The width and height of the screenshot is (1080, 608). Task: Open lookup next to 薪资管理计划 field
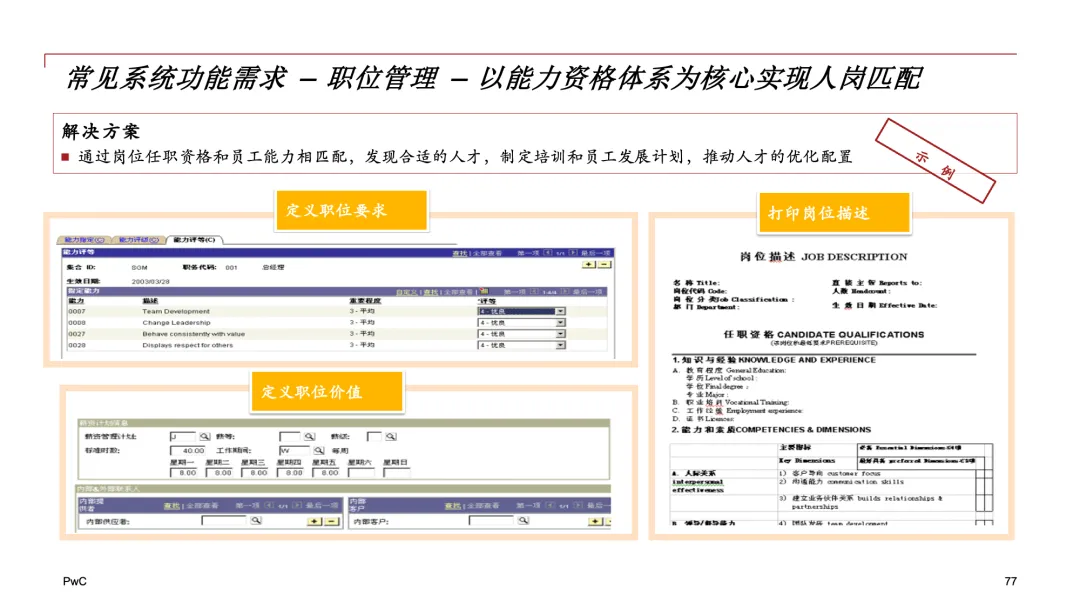(x=205, y=437)
